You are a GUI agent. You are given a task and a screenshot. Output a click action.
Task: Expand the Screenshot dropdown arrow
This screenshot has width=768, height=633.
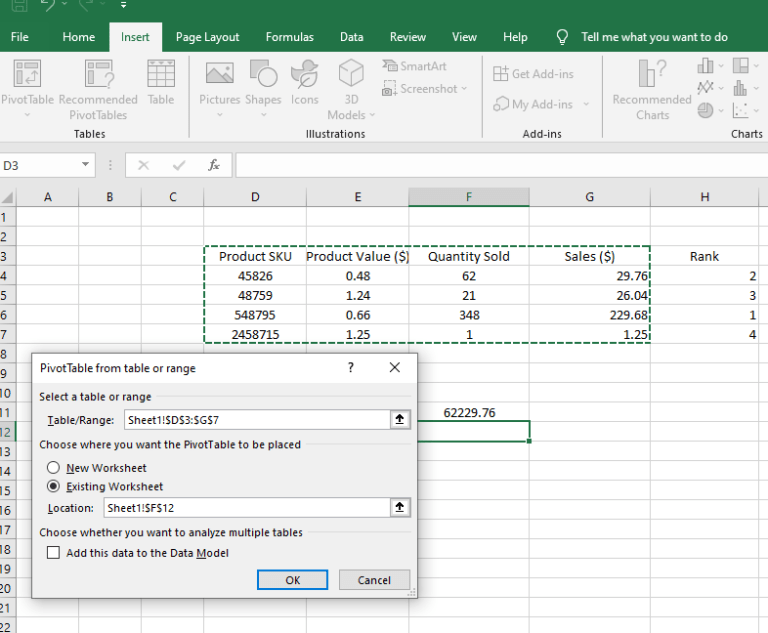tap(463, 89)
